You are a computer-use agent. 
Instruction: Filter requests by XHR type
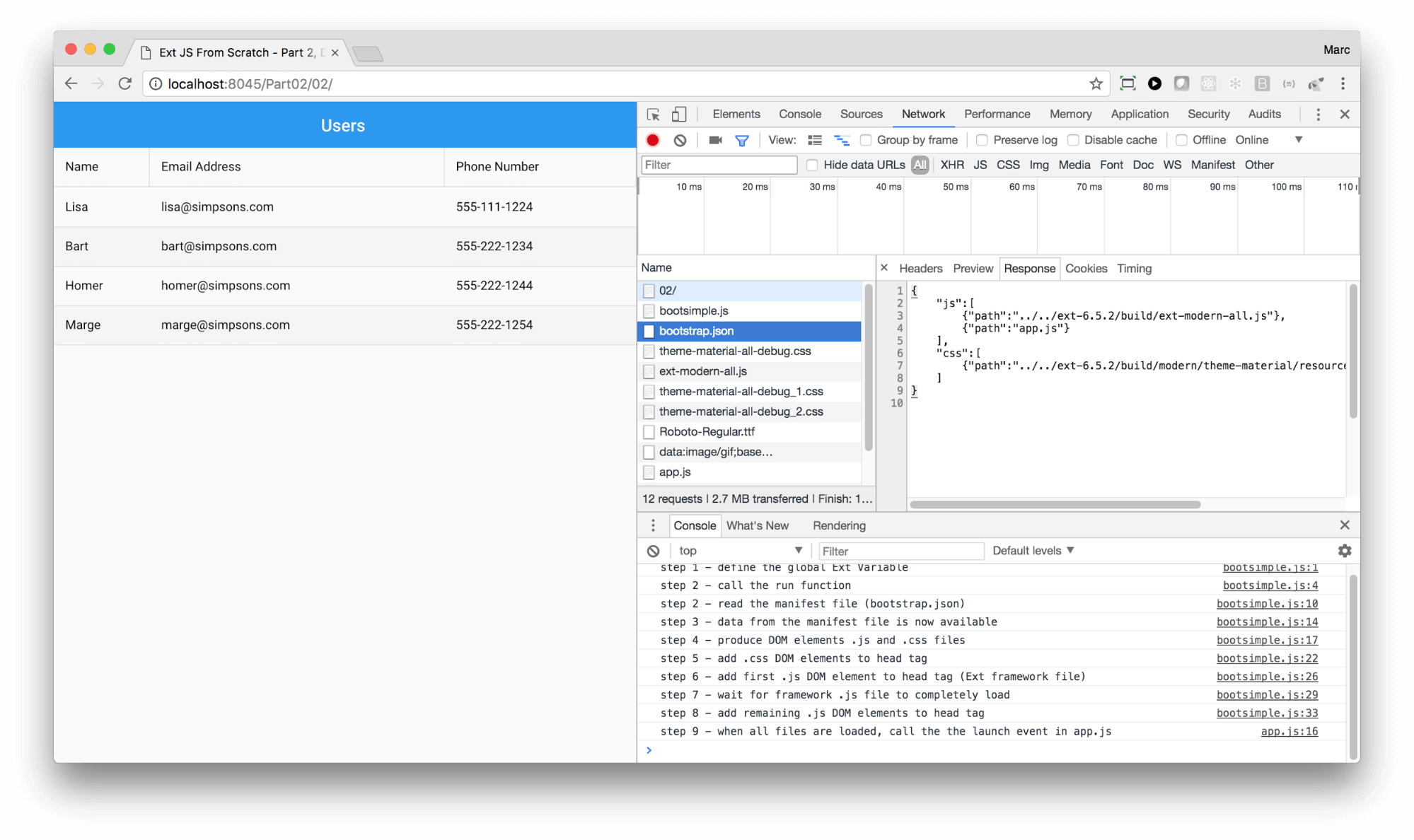pyautogui.click(x=951, y=165)
